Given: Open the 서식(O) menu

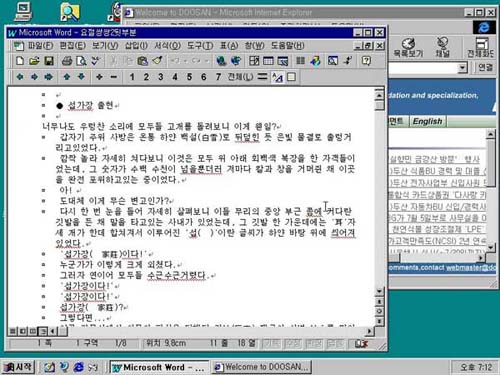Looking at the screenshot, I should click(x=167, y=46).
